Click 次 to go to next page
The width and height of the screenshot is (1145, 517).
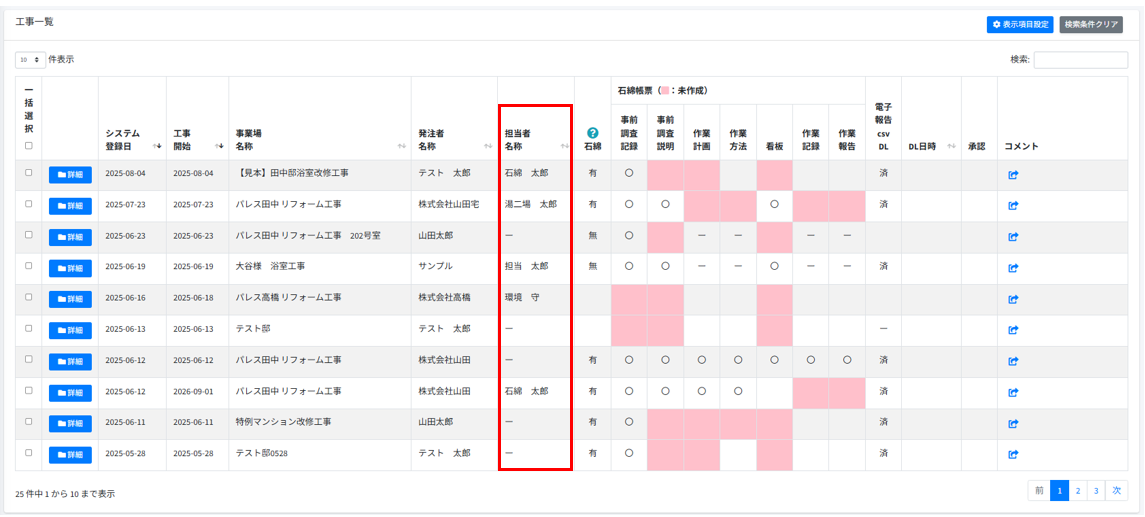click(x=1117, y=491)
